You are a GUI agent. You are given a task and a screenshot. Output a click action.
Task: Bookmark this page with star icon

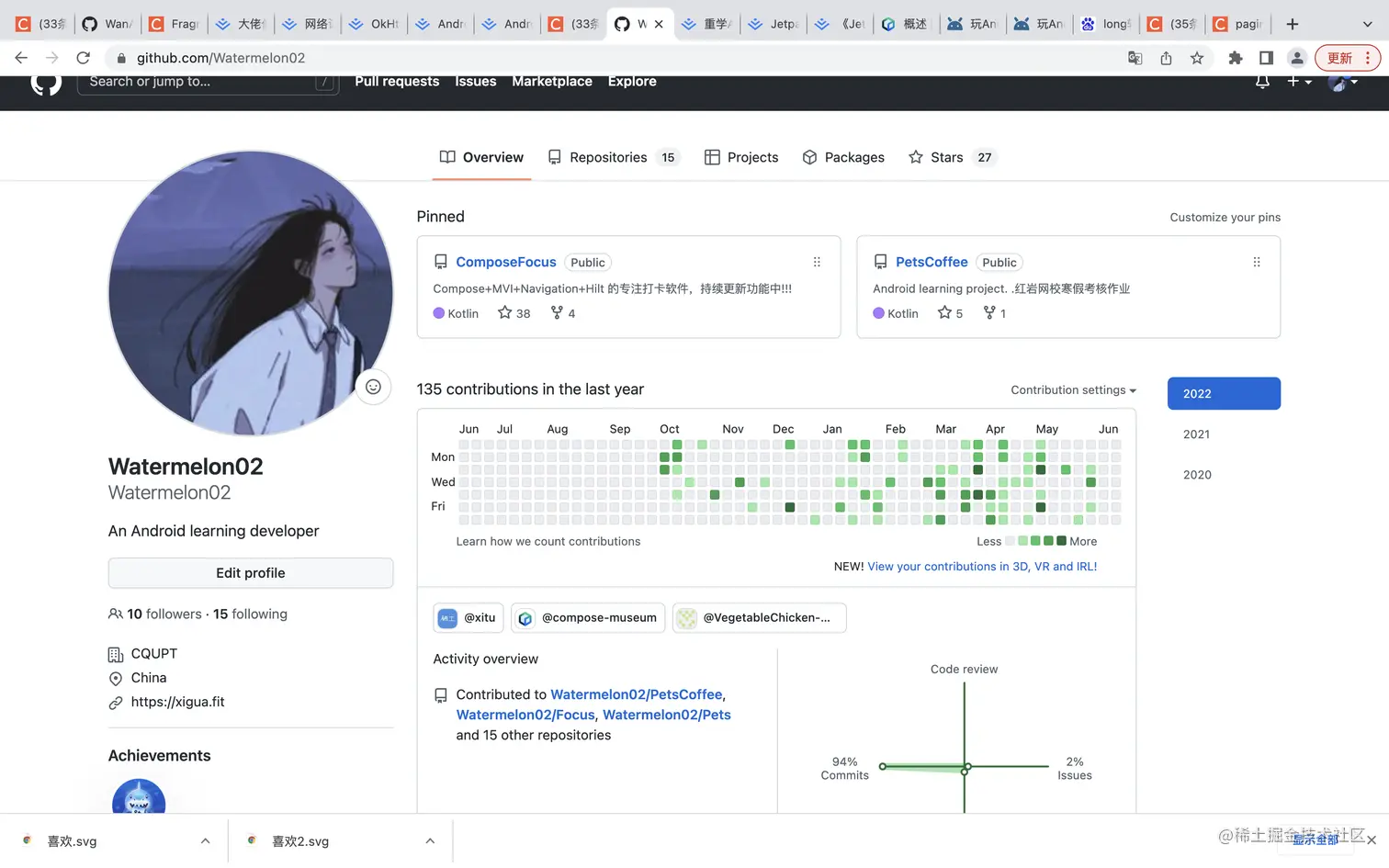(1197, 58)
